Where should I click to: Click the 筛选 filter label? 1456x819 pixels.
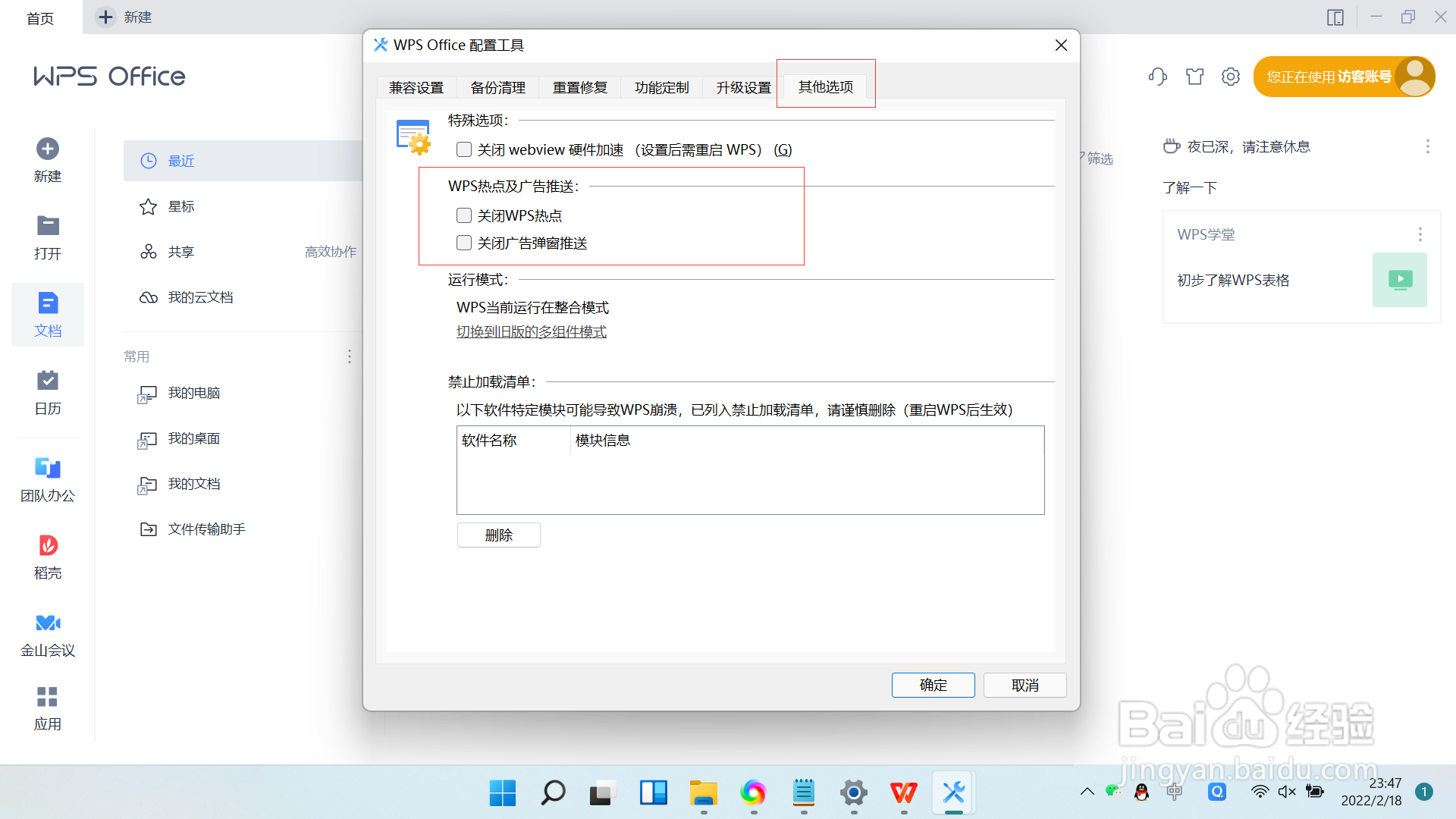click(x=1099, y=158)
